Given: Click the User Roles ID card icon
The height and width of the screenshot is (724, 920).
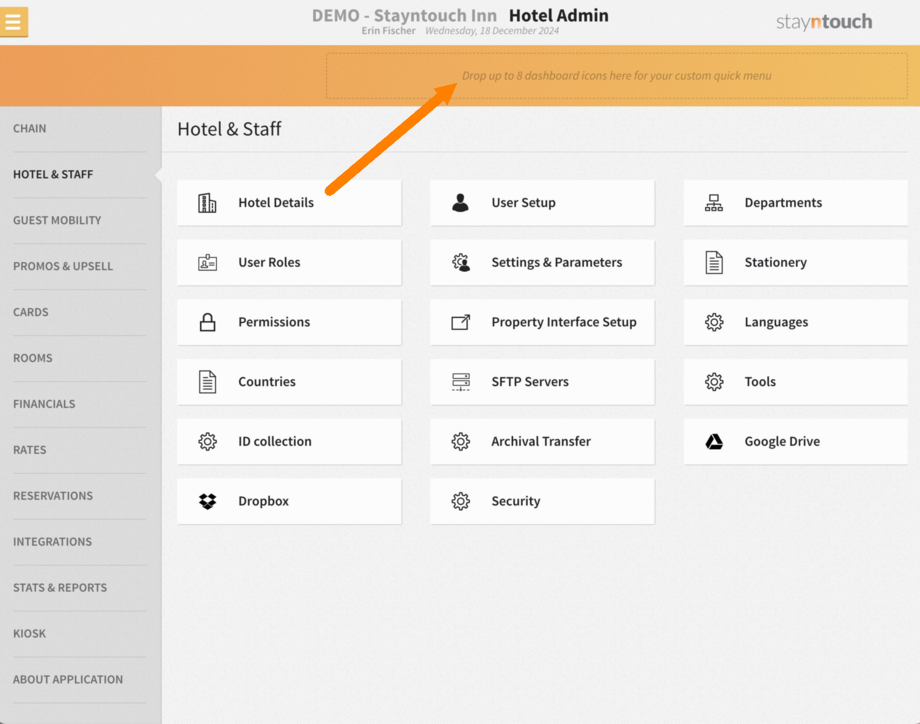Looking at the screenshot, I should pyautogui.click(x=207, y=262).
